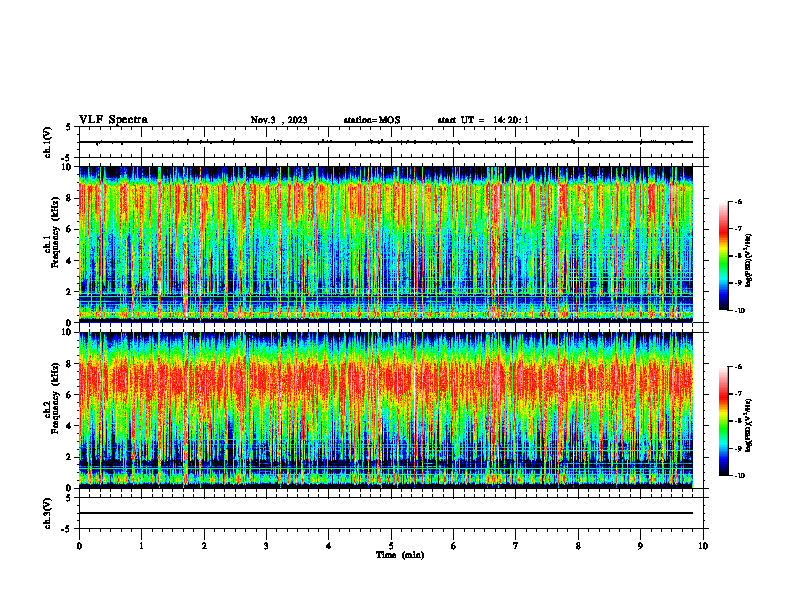Click the time axis tick label "1"
Screen dimensions: 792x612
(141, 546)
